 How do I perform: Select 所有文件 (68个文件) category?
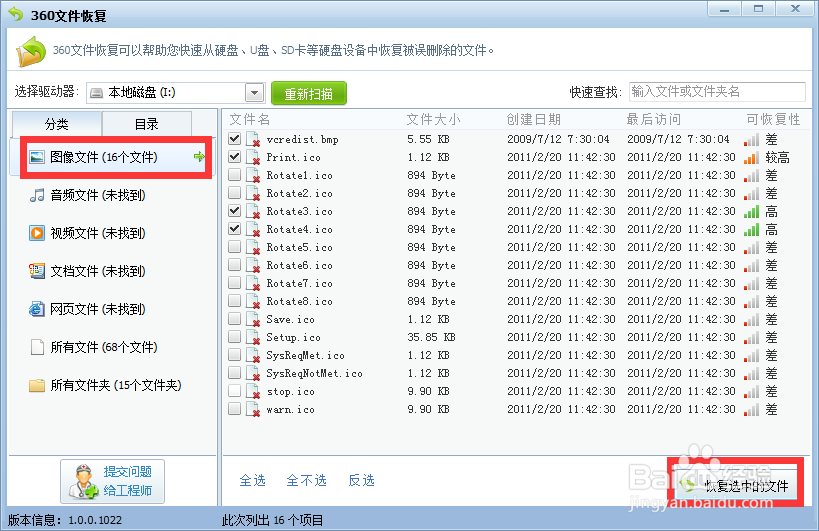pos(113,347)
